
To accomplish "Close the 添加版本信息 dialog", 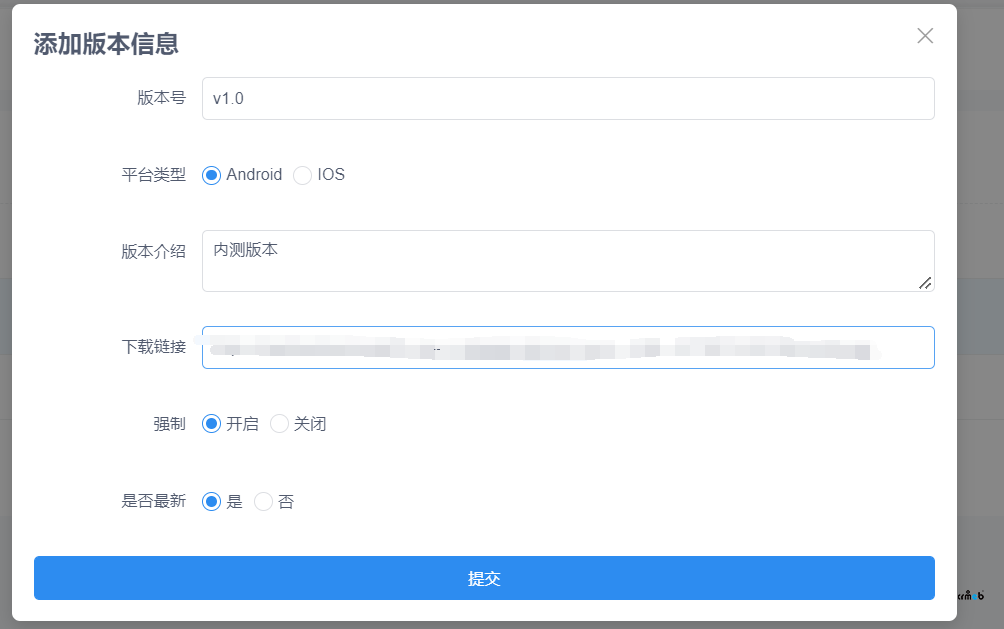I will (925, 36).
